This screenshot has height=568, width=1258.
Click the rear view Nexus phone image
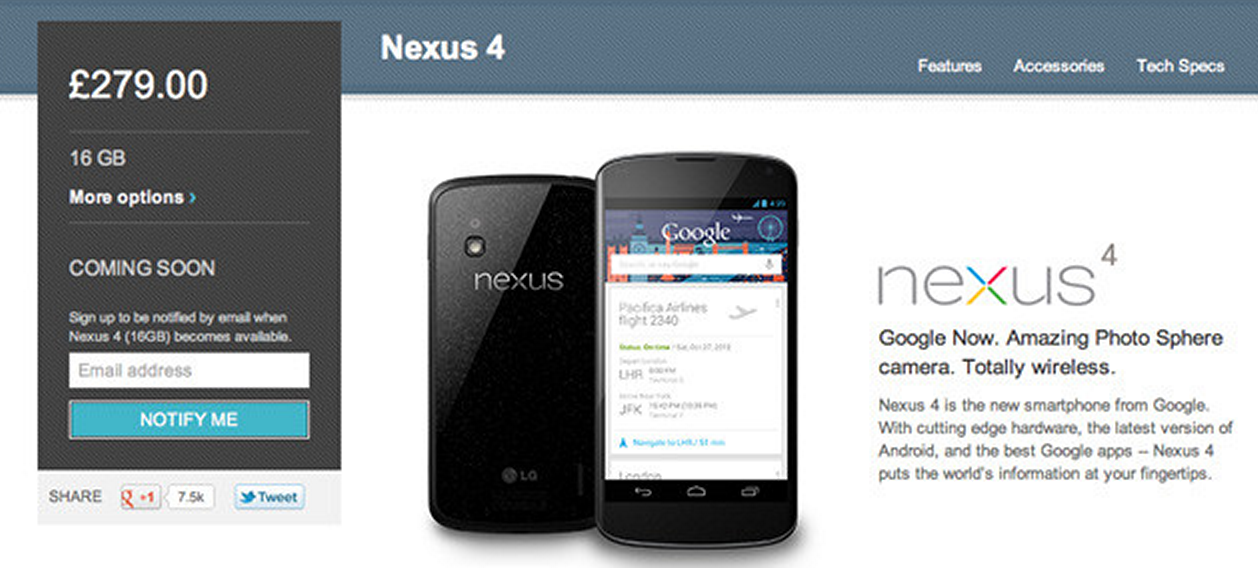coord(513,353)
